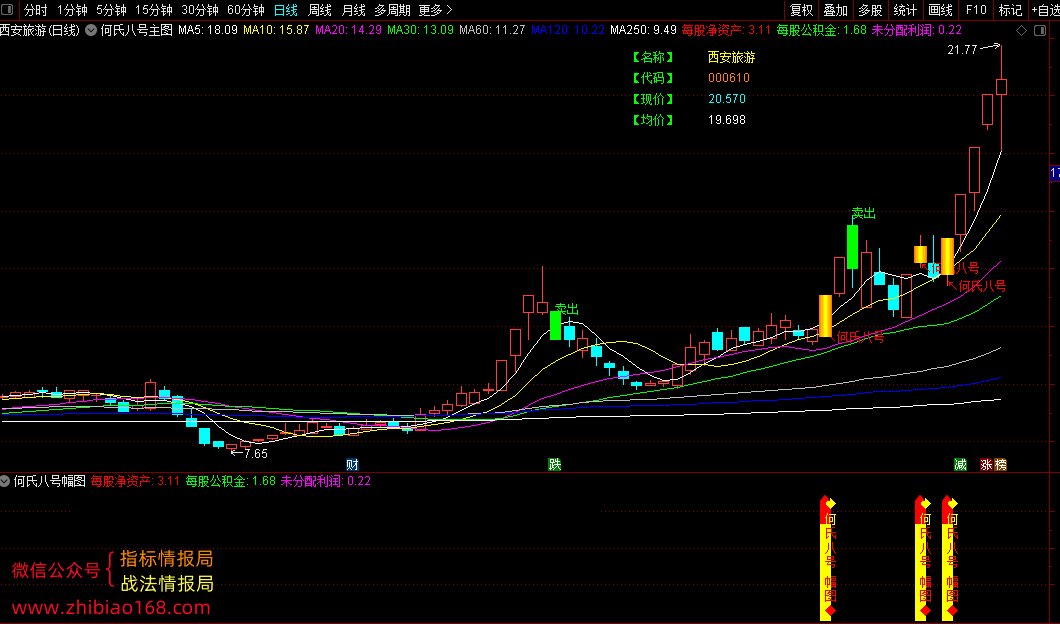Click the green 卖出 signal above tallest green candle

(x=863, y=214)
